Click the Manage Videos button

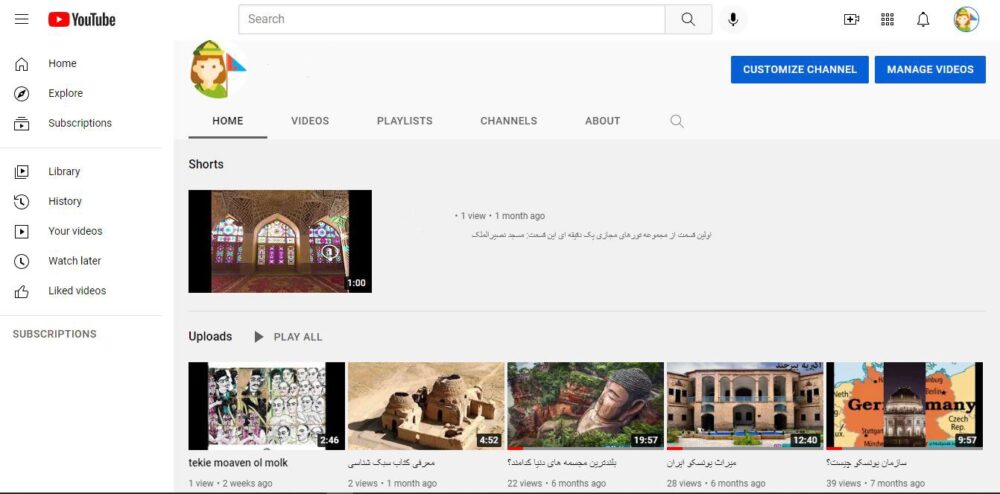[929, 69]
